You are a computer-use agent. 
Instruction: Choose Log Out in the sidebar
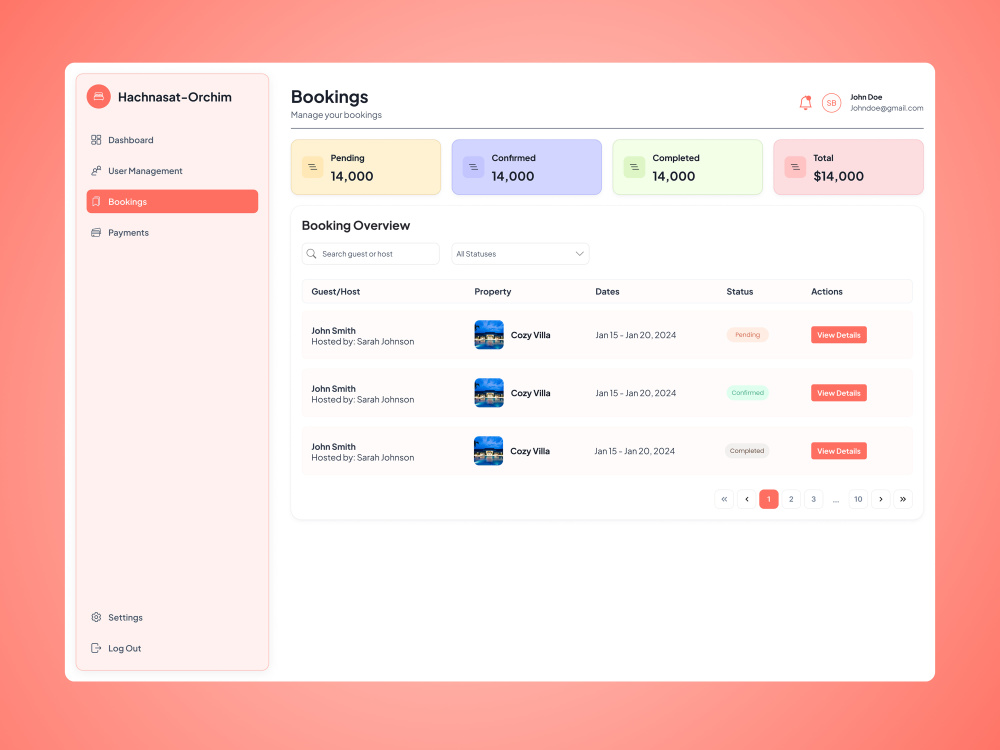point(172,648)
